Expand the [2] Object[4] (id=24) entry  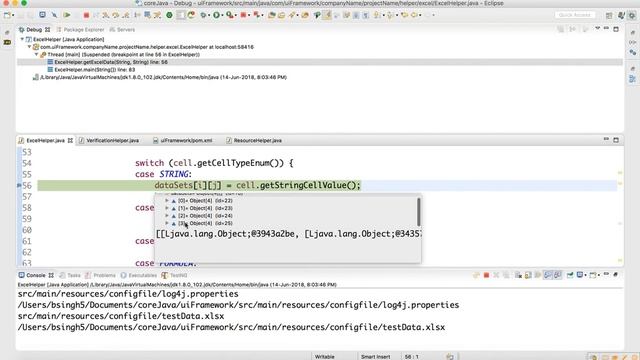coord(167,216)
